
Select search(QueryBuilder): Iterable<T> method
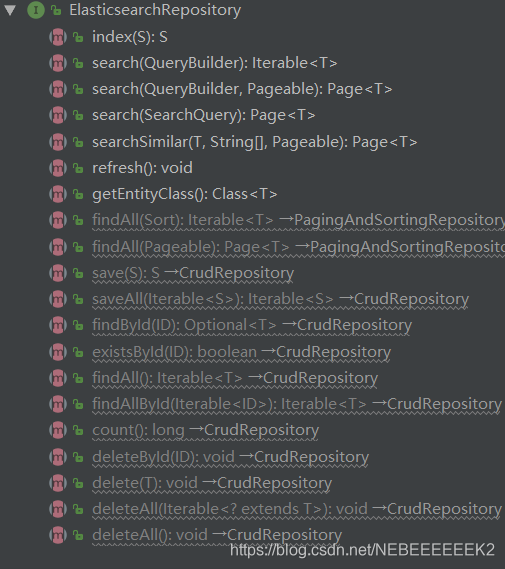pyautogui.click(x=214, y=63)
